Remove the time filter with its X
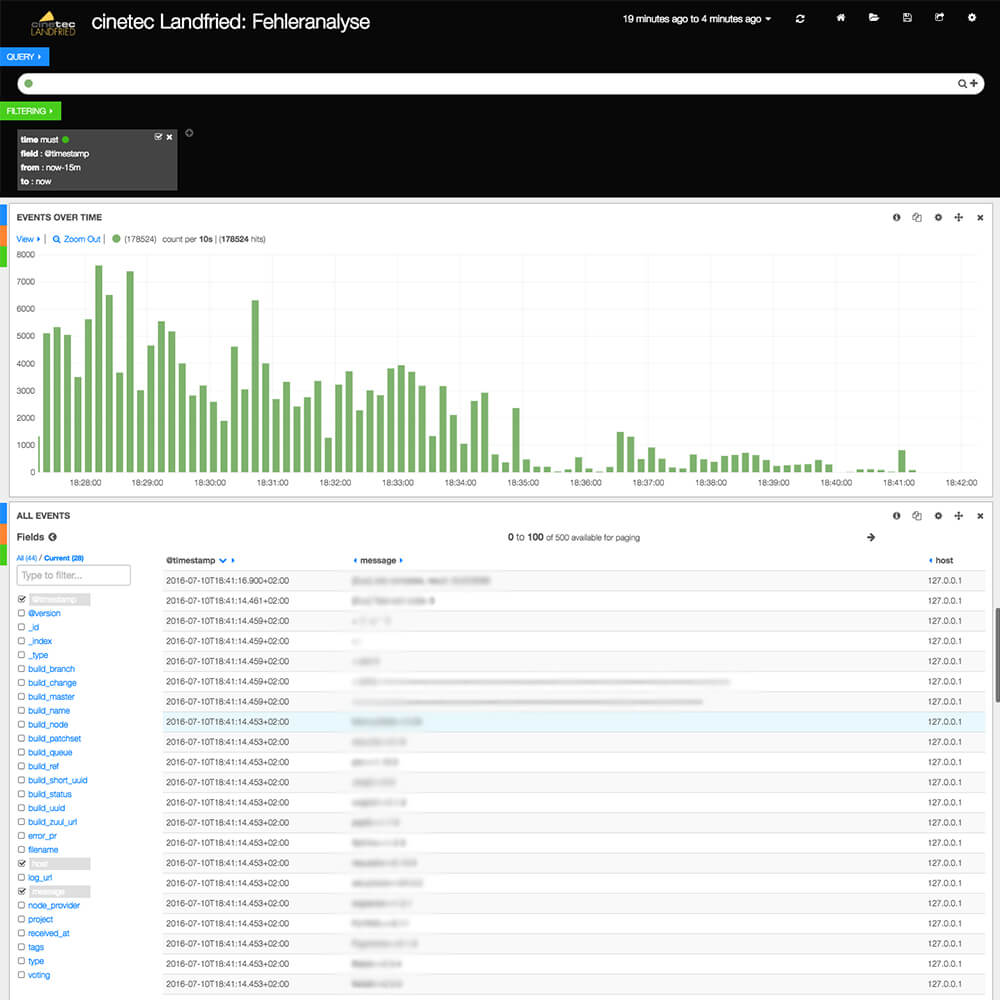The width and height of the screenshot is (1000, 1000). pyautogui.click(x=170, y=137)
